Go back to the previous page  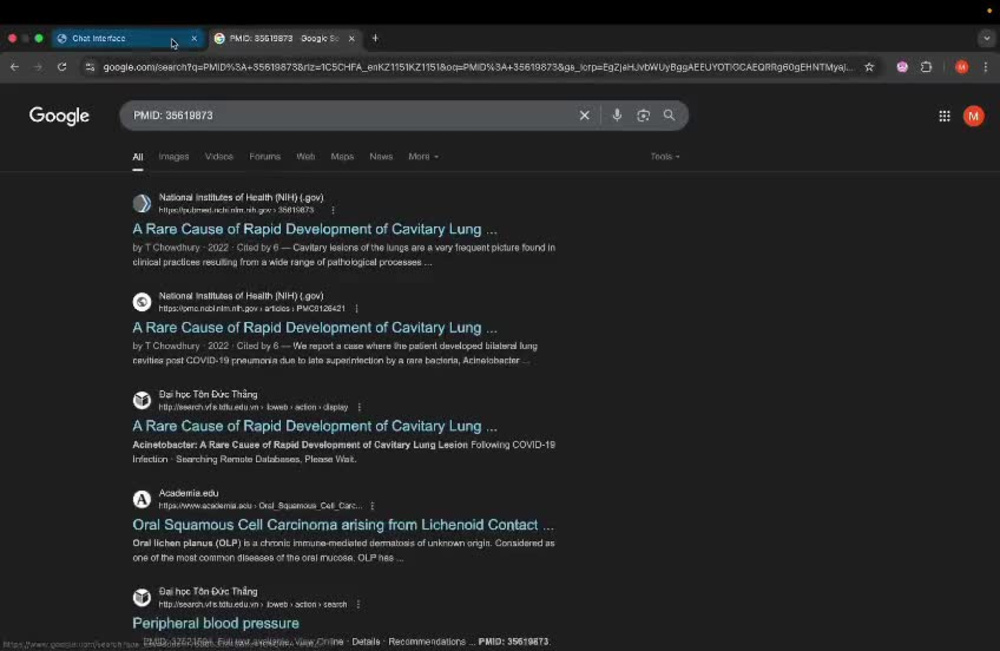point(14,67)
